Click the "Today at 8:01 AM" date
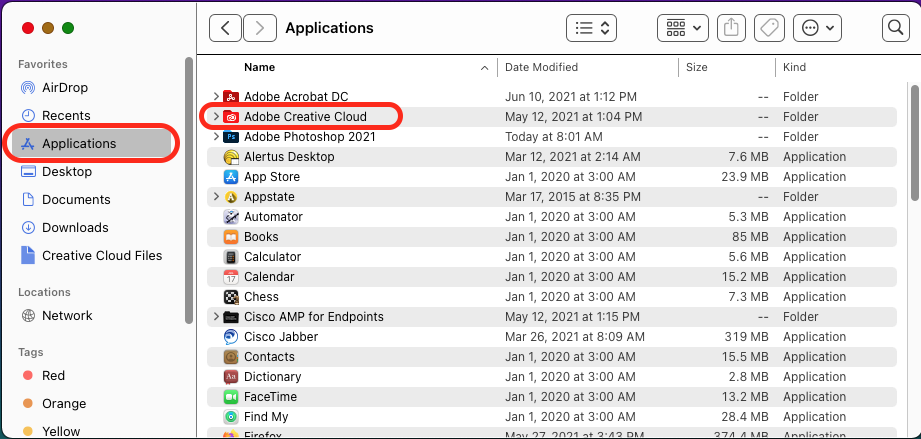This screenshot has width=921, height=439. tap(553, 137)
